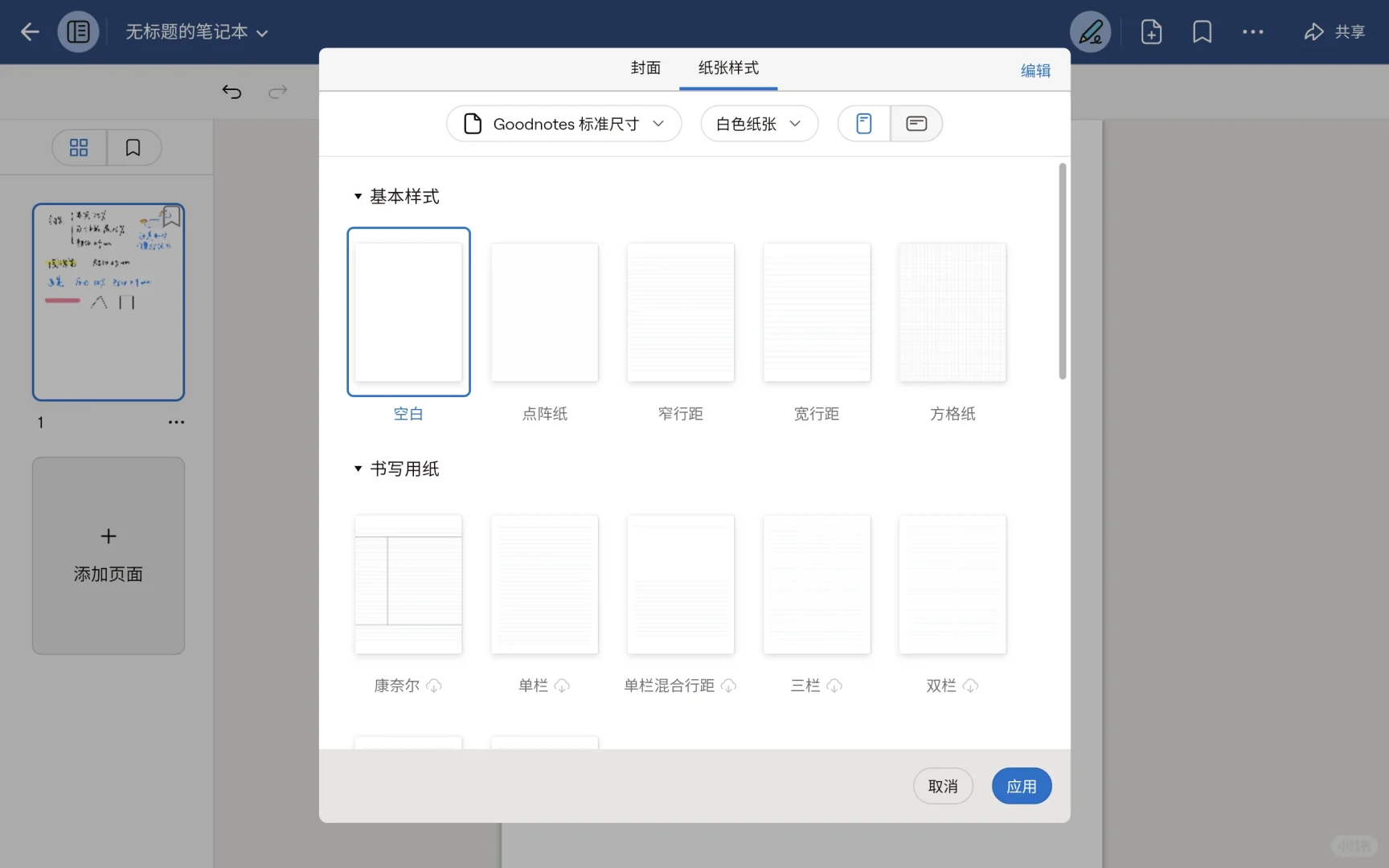1389x868 pixels.
Task: Select the 方格纸 paper style thumbnail
Action: pyautogui.click(x=952, y=313)
